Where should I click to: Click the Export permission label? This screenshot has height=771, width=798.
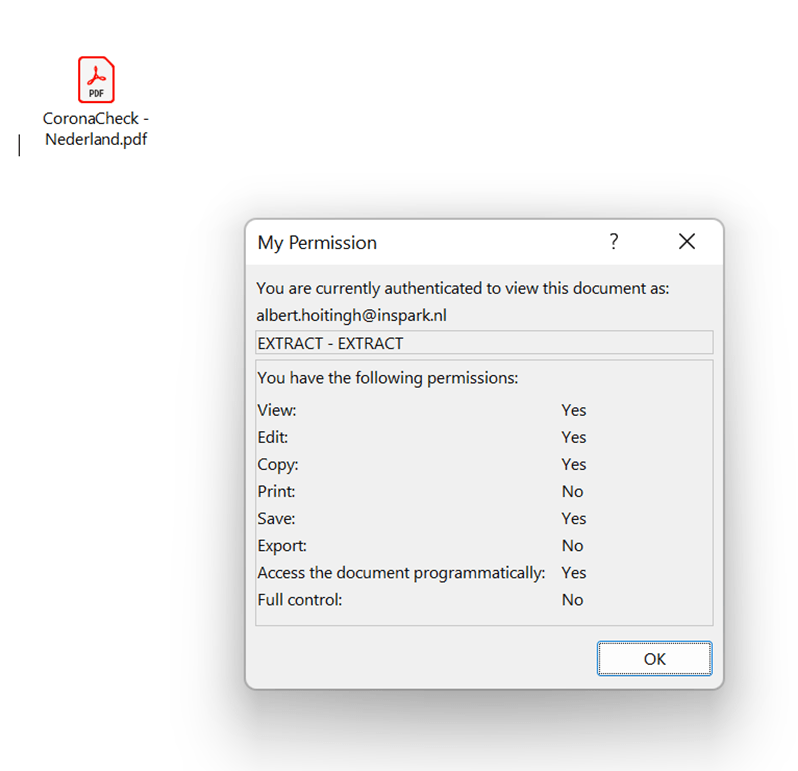[282, 546]
